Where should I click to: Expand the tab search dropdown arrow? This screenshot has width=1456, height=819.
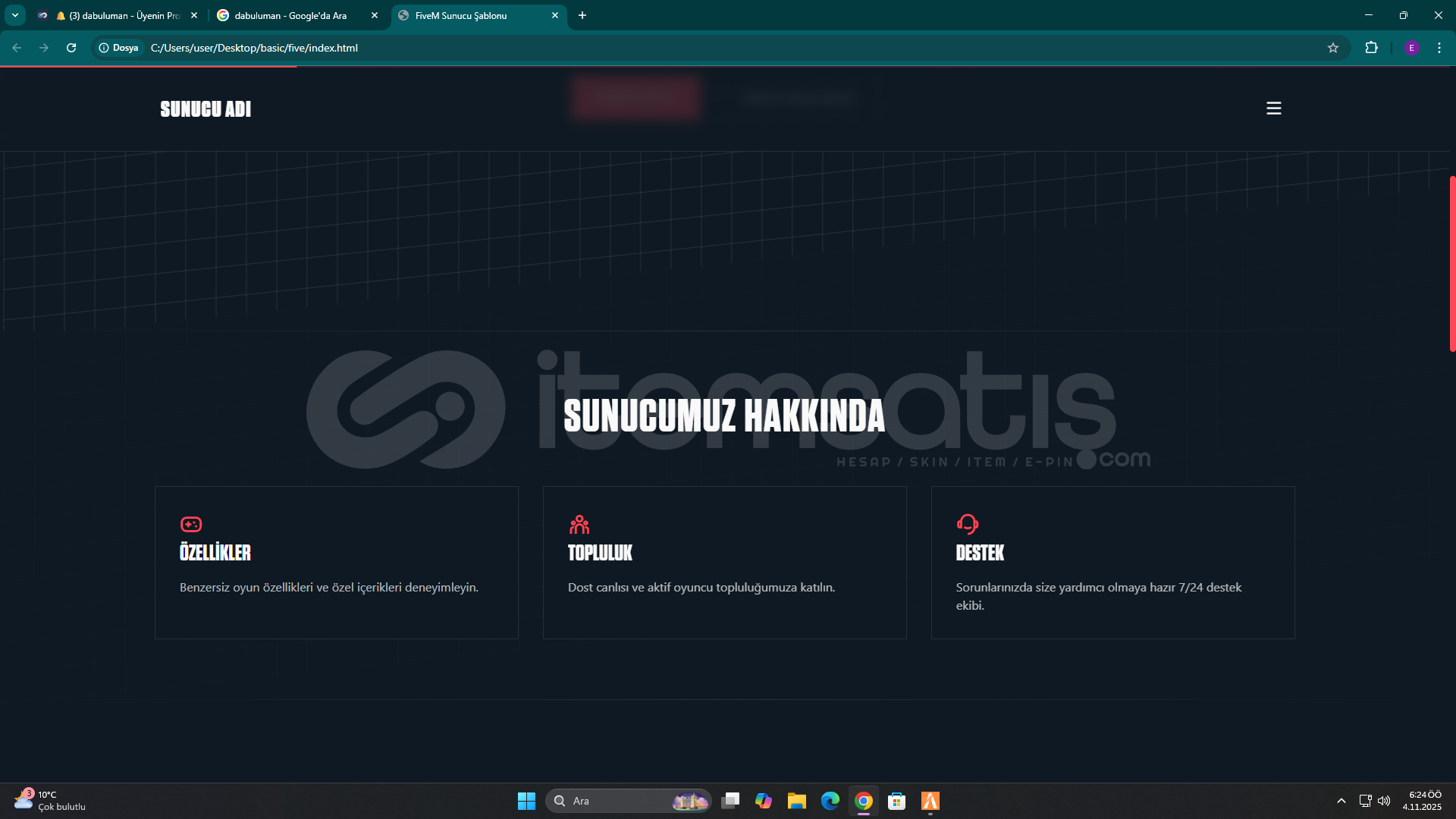[15, 15]
